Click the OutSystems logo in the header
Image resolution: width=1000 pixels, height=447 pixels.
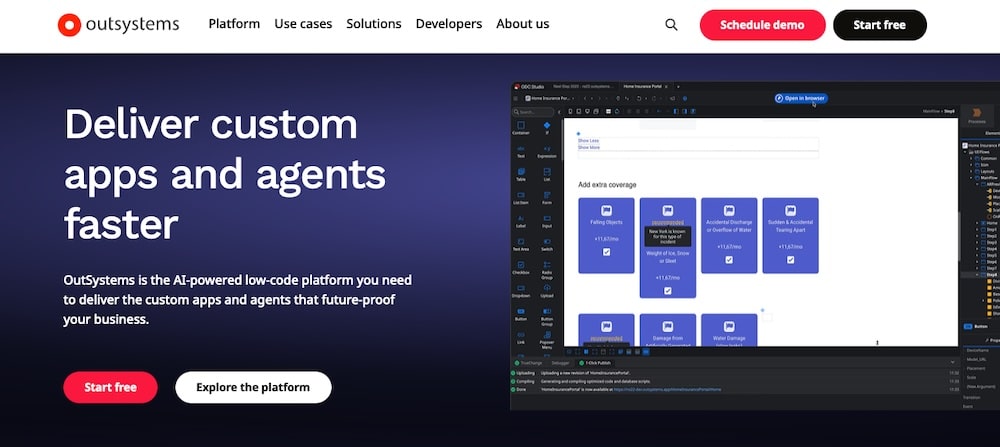118,25
